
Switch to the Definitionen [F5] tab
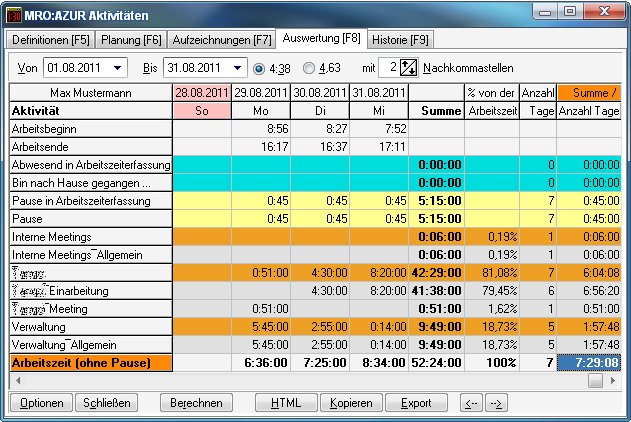(49, 40)
